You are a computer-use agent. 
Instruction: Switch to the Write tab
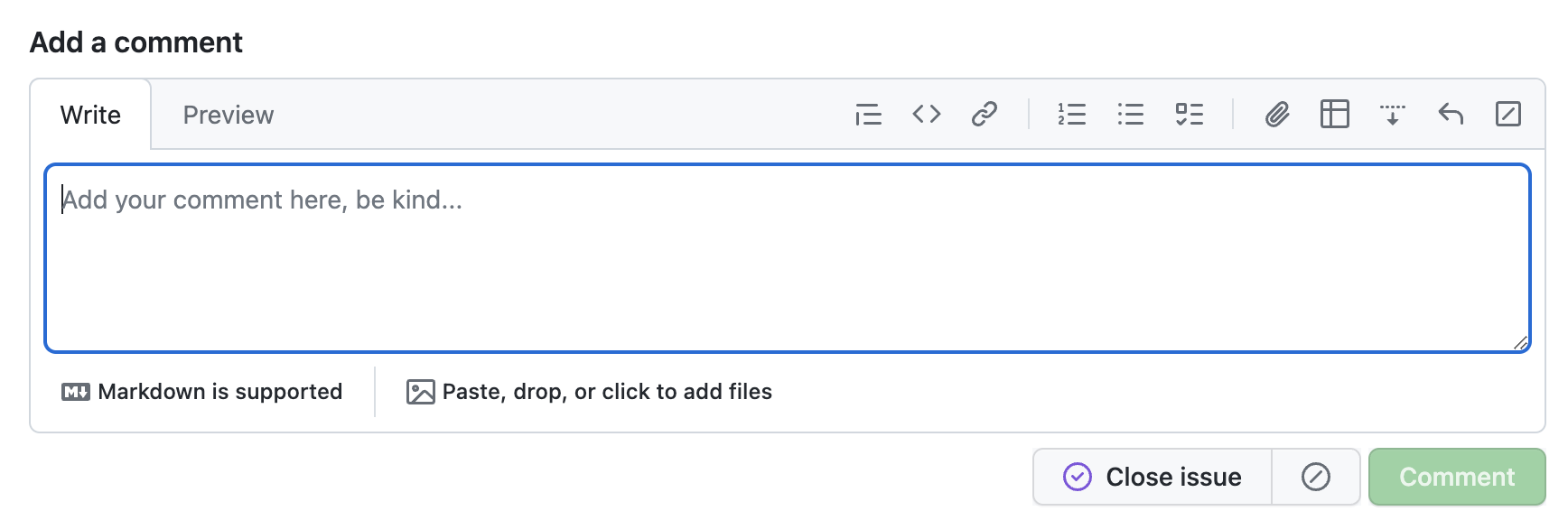click(x=90, y=116)
